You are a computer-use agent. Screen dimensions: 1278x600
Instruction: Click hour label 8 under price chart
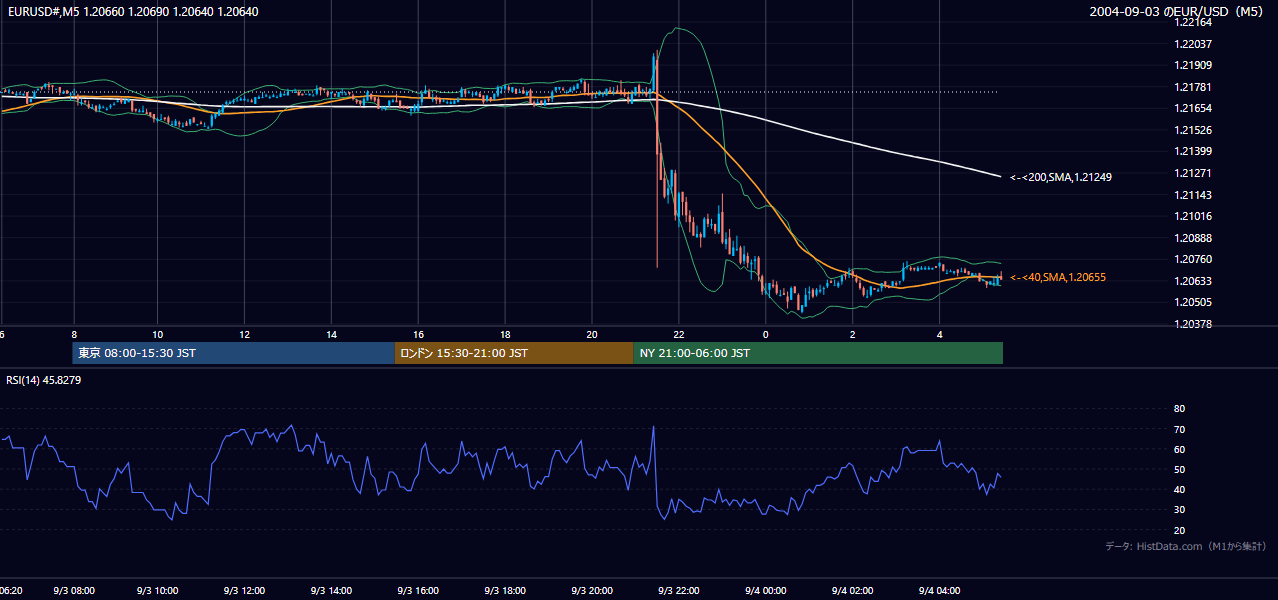click(73, 334)
